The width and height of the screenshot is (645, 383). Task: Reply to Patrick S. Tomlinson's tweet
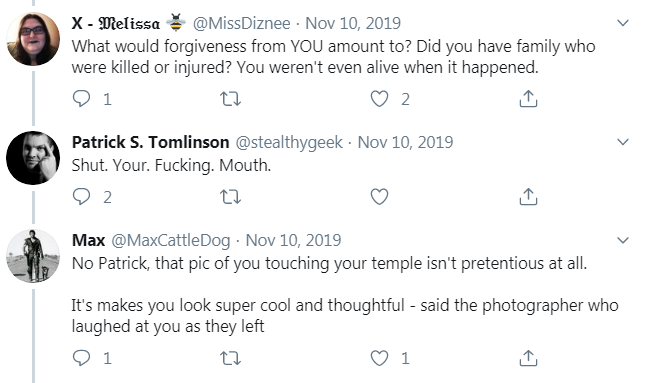[x=81, y=197]
